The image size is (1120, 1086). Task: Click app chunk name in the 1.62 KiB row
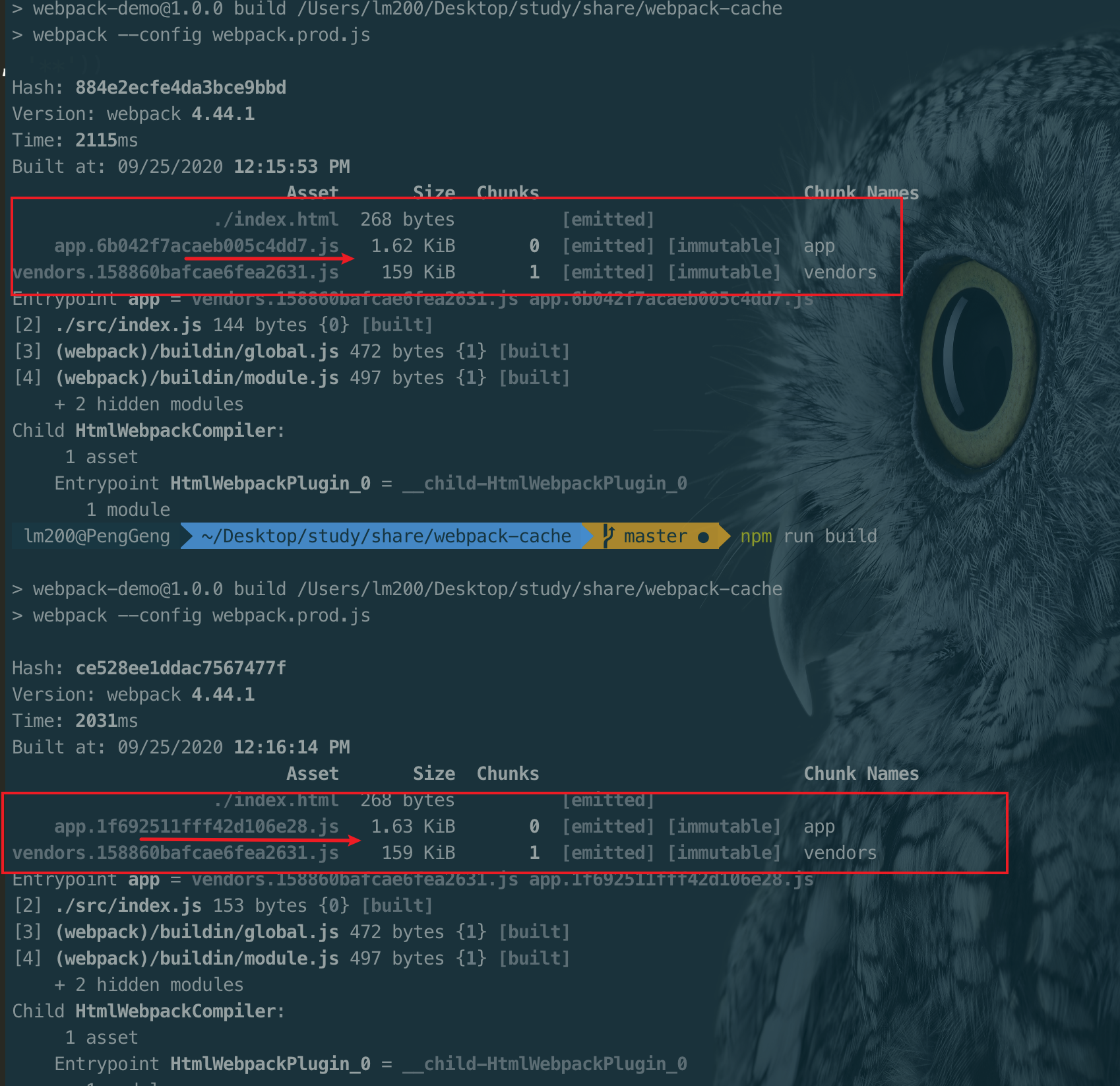(819, 247)
